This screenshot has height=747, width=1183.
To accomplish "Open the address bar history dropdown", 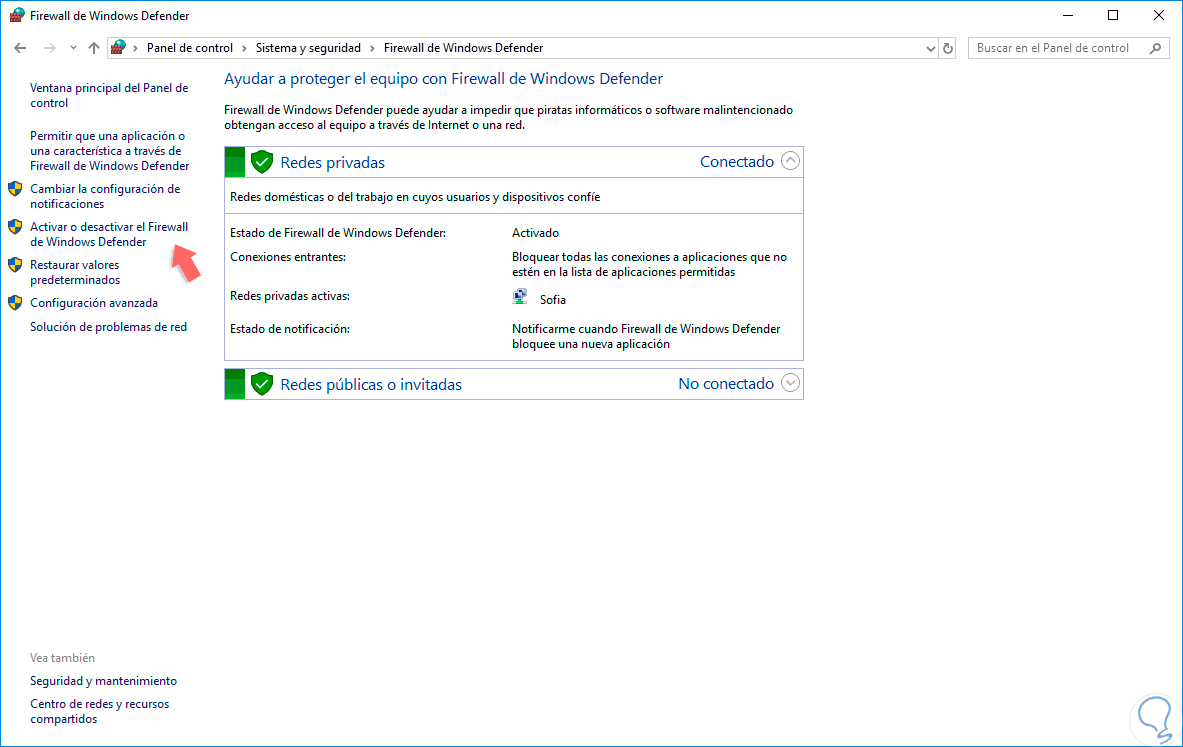I will (930, 48).
